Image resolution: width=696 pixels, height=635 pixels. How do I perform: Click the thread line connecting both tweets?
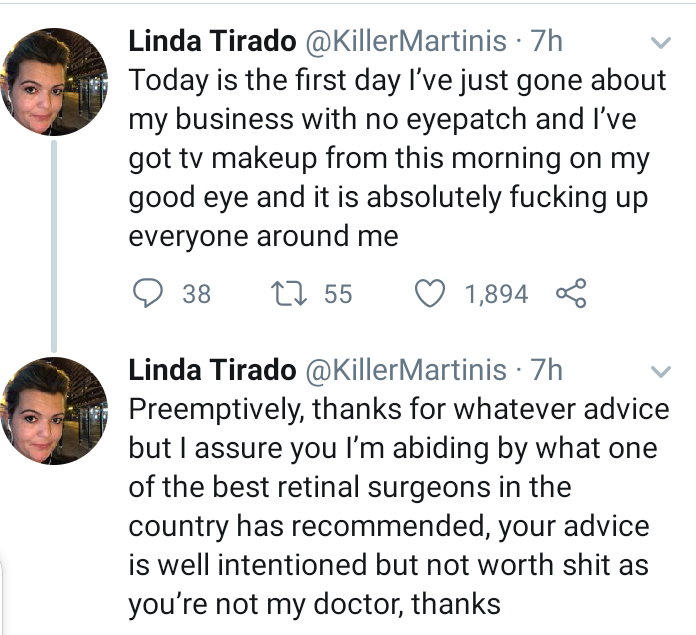54,246
